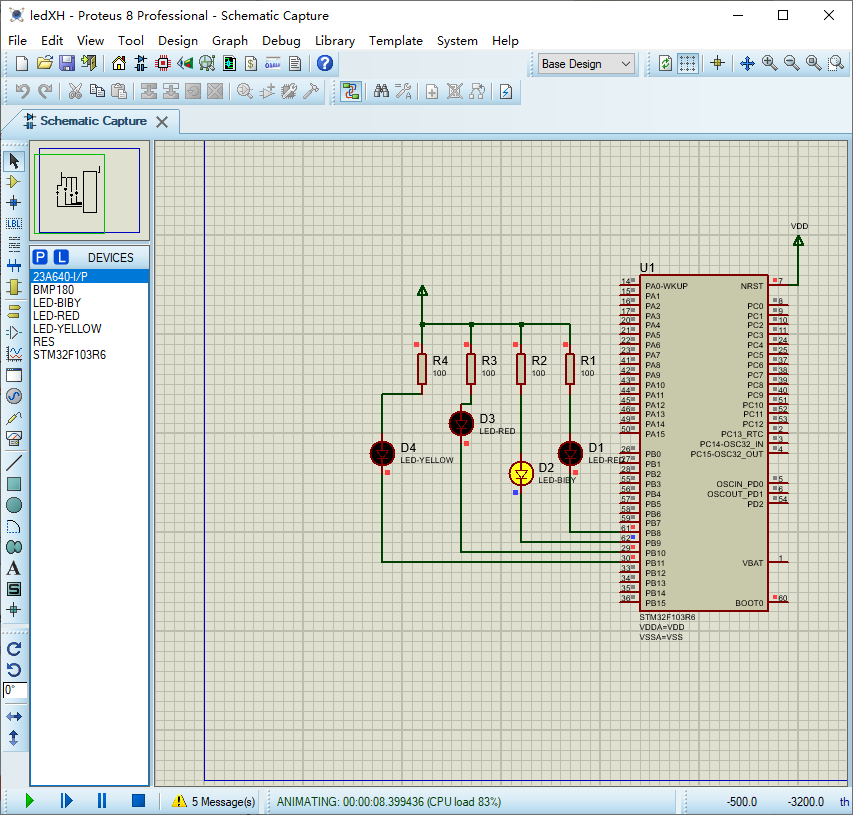Open the Template menu
This screenshot has width=853, height=815.
[395, 41]
